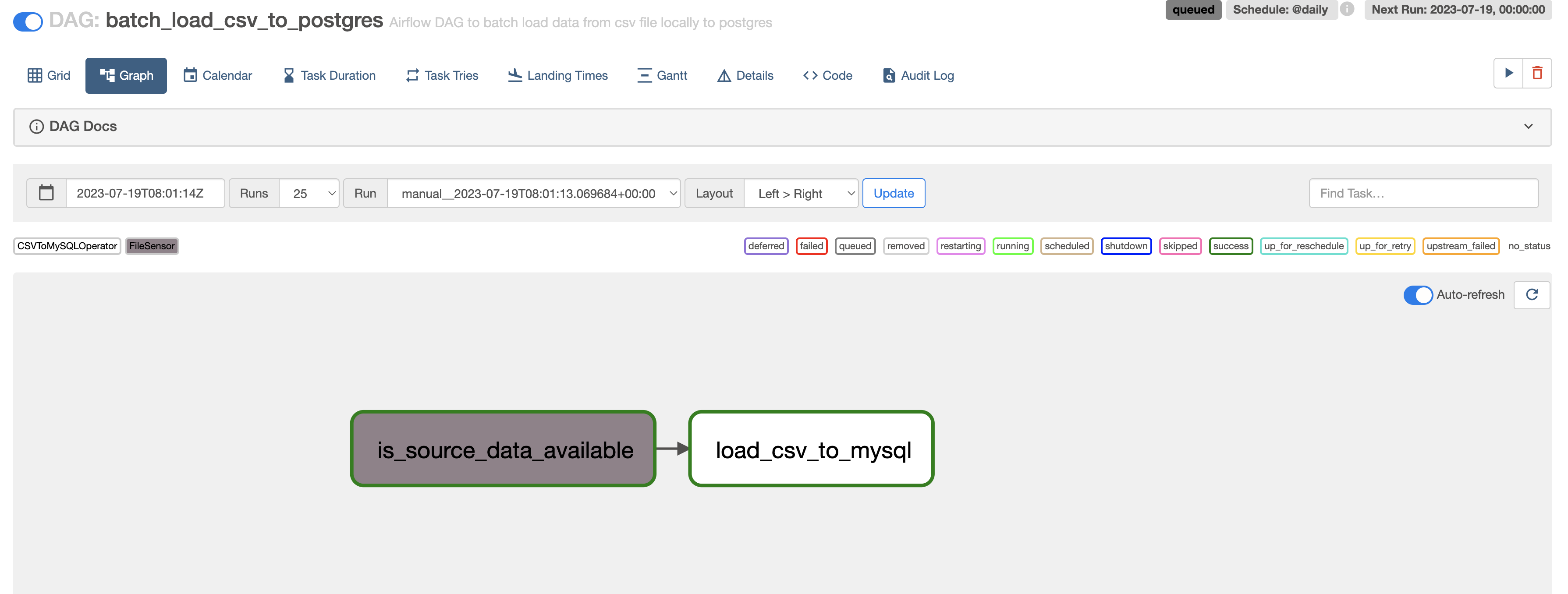Open the Code view
The width and height of the screenshot is (1568, 594).
827,75
